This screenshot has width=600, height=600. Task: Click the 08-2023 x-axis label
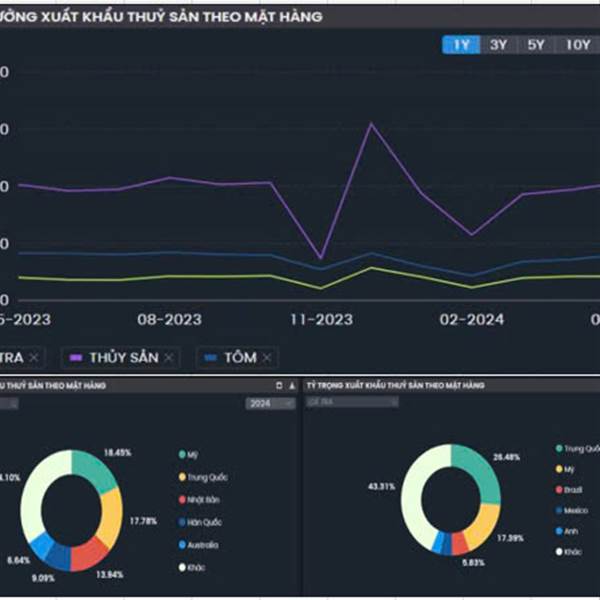pos(170,320)
